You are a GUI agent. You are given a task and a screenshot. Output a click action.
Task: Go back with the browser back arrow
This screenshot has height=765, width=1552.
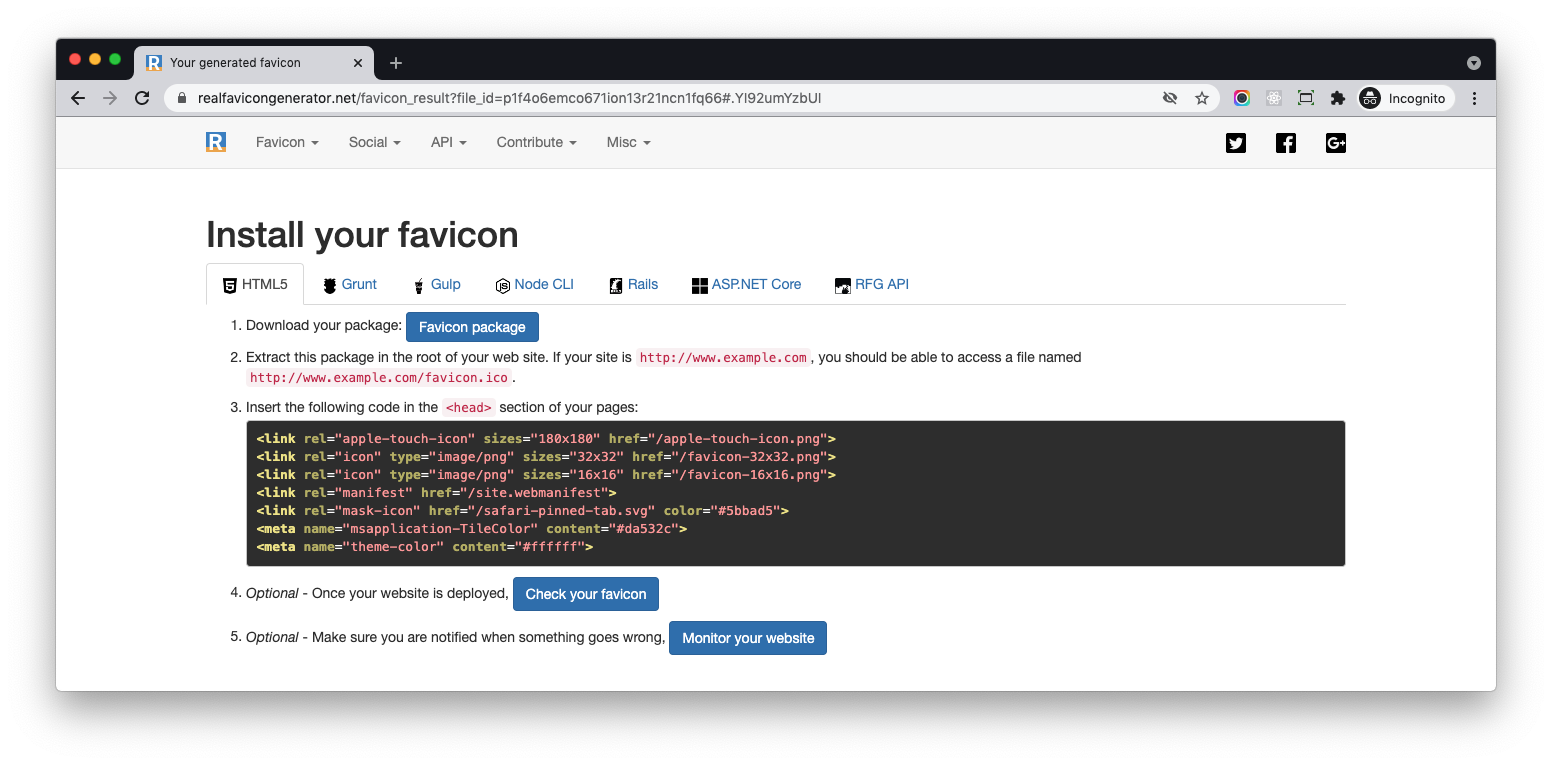(x=78, y=98)
